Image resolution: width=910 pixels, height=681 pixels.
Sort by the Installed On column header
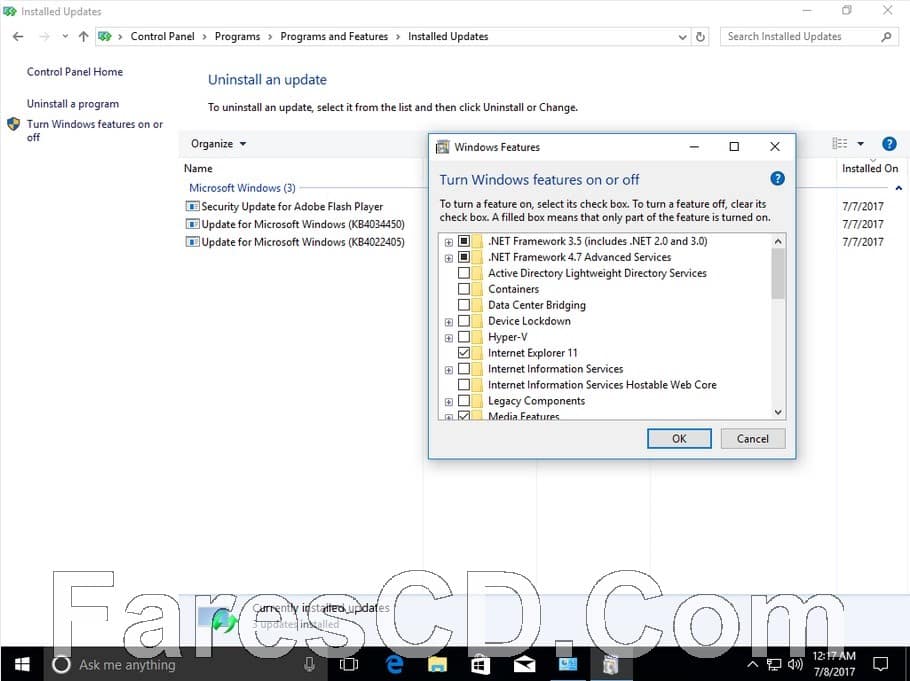coord(870,168)
